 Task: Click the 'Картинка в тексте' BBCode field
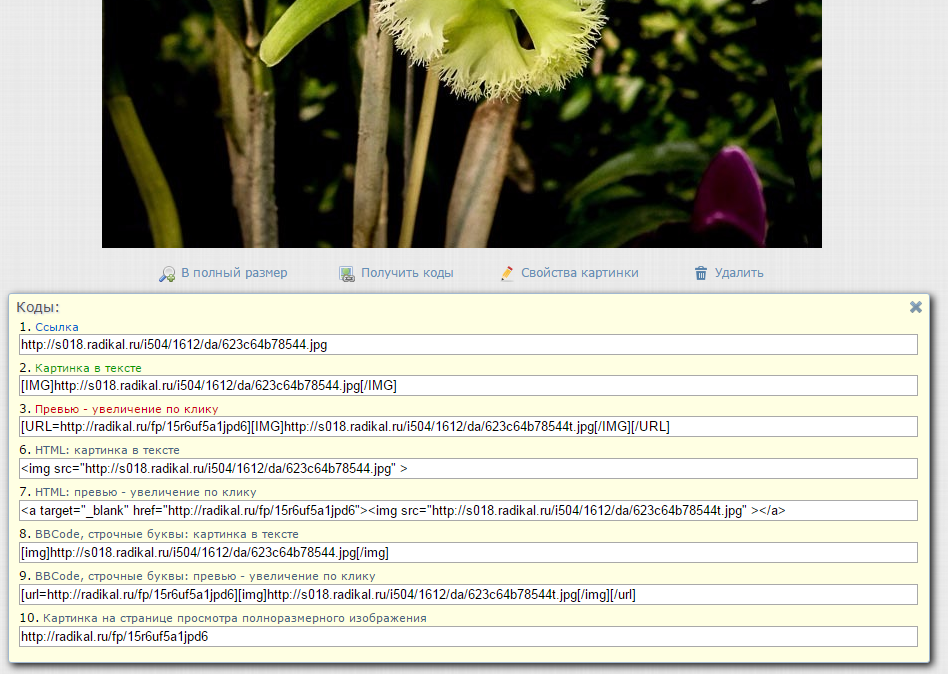tap(468, 386)
